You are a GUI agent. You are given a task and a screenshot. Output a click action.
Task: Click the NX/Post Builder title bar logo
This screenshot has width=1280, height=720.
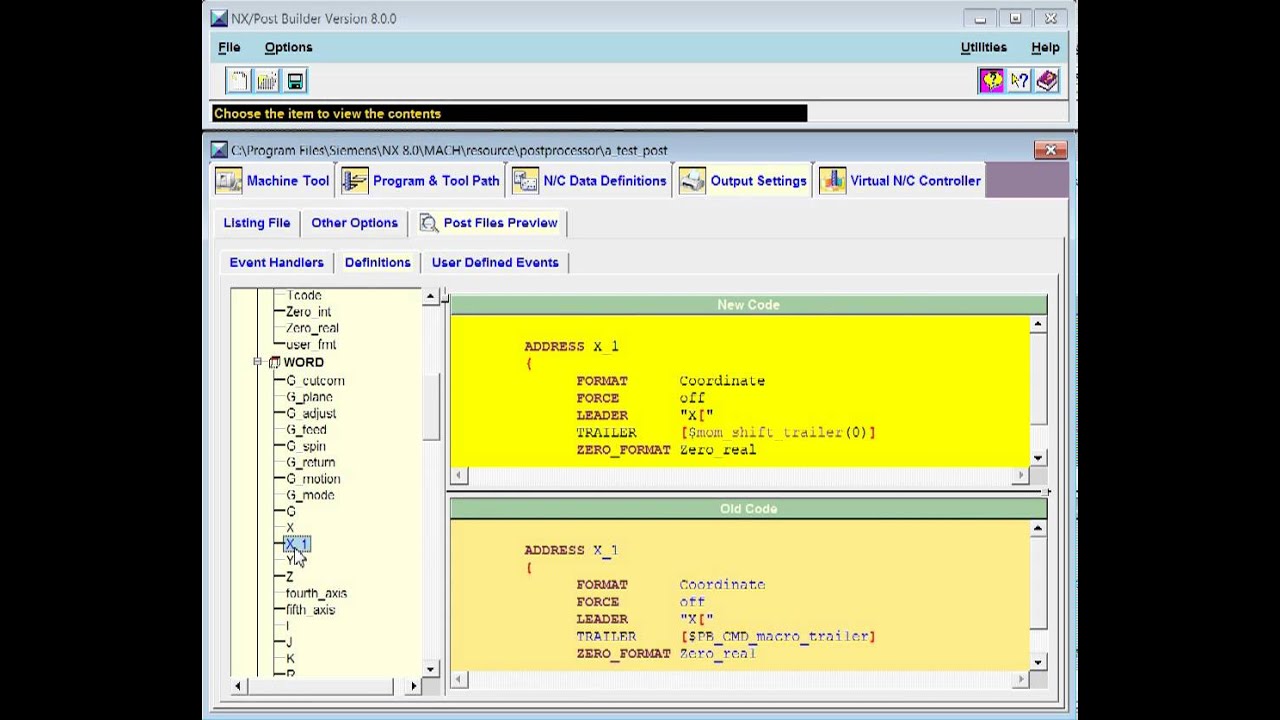219,18
